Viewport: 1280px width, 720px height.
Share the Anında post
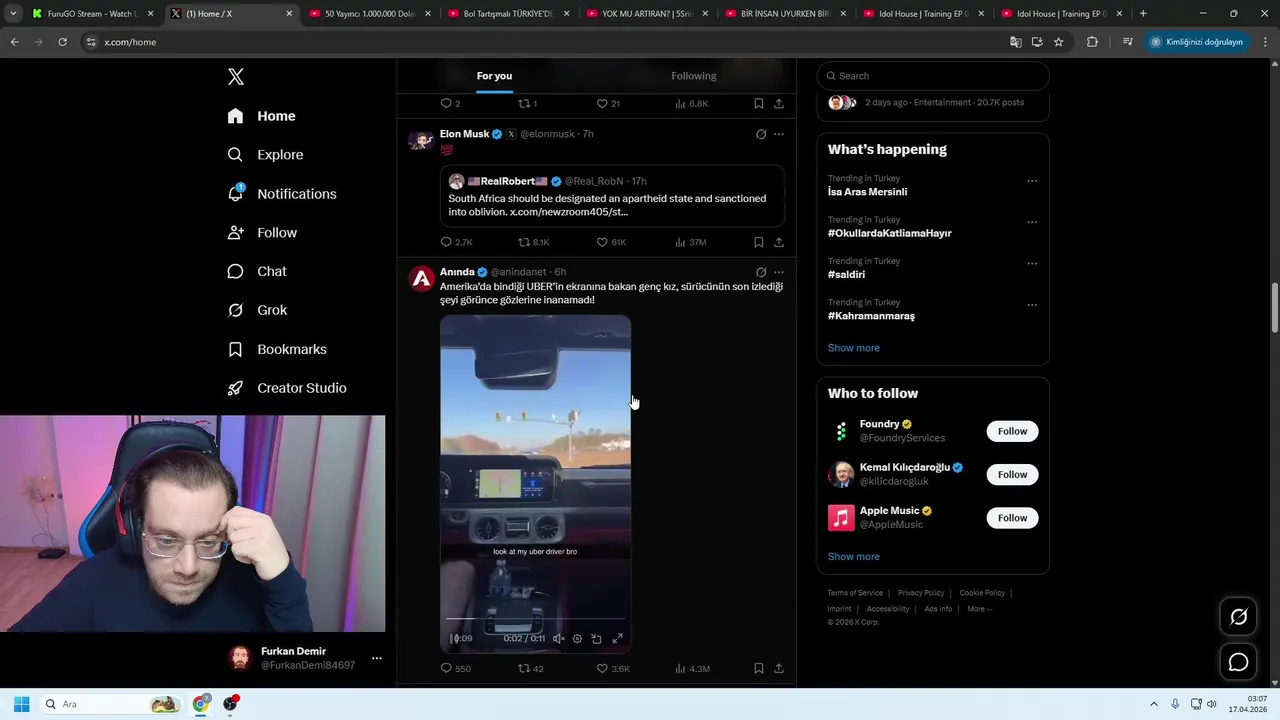[x=778, y=668]
